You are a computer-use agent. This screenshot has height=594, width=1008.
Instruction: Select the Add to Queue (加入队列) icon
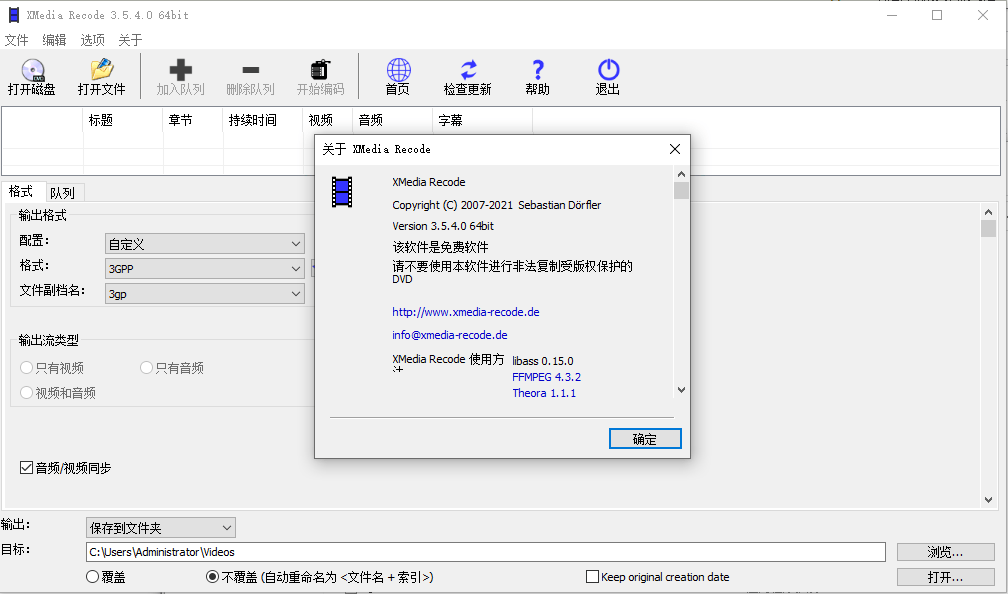click(x=181, y=75)
